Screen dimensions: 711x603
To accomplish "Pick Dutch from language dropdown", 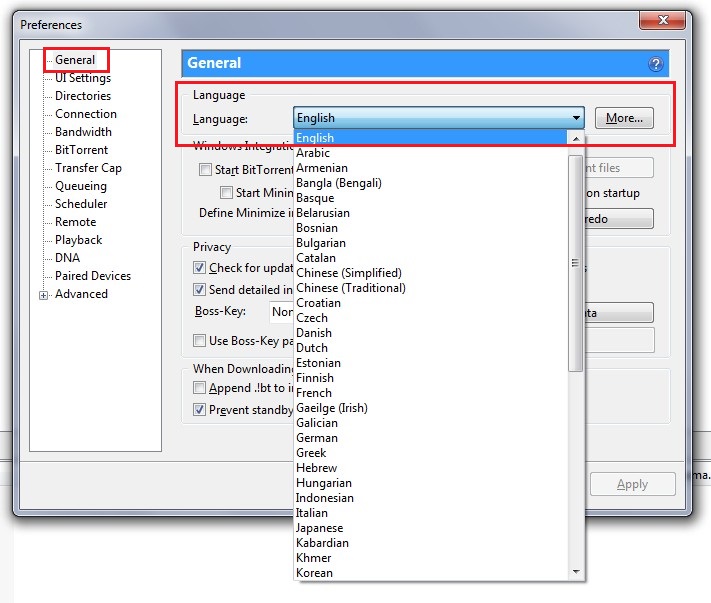I will [431, 347].
